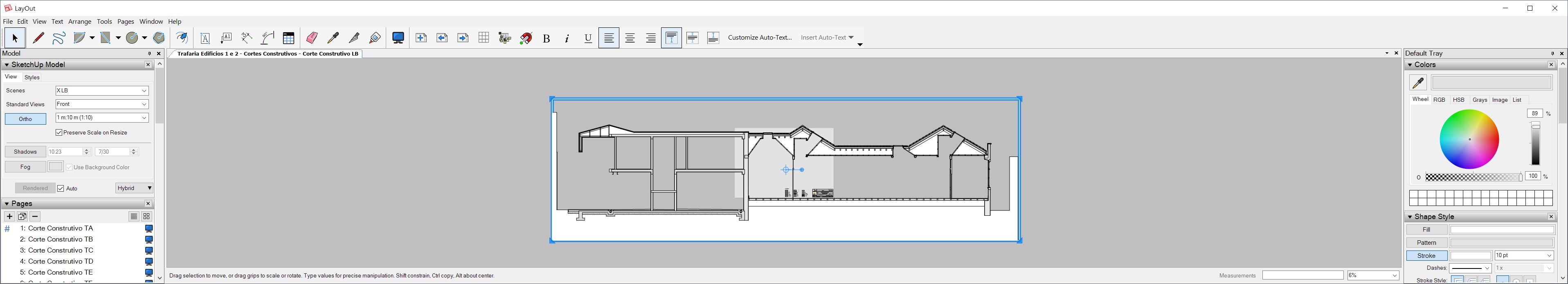
Task: Click the Colors panel eyedropper icon
Action: [1417, 82]
